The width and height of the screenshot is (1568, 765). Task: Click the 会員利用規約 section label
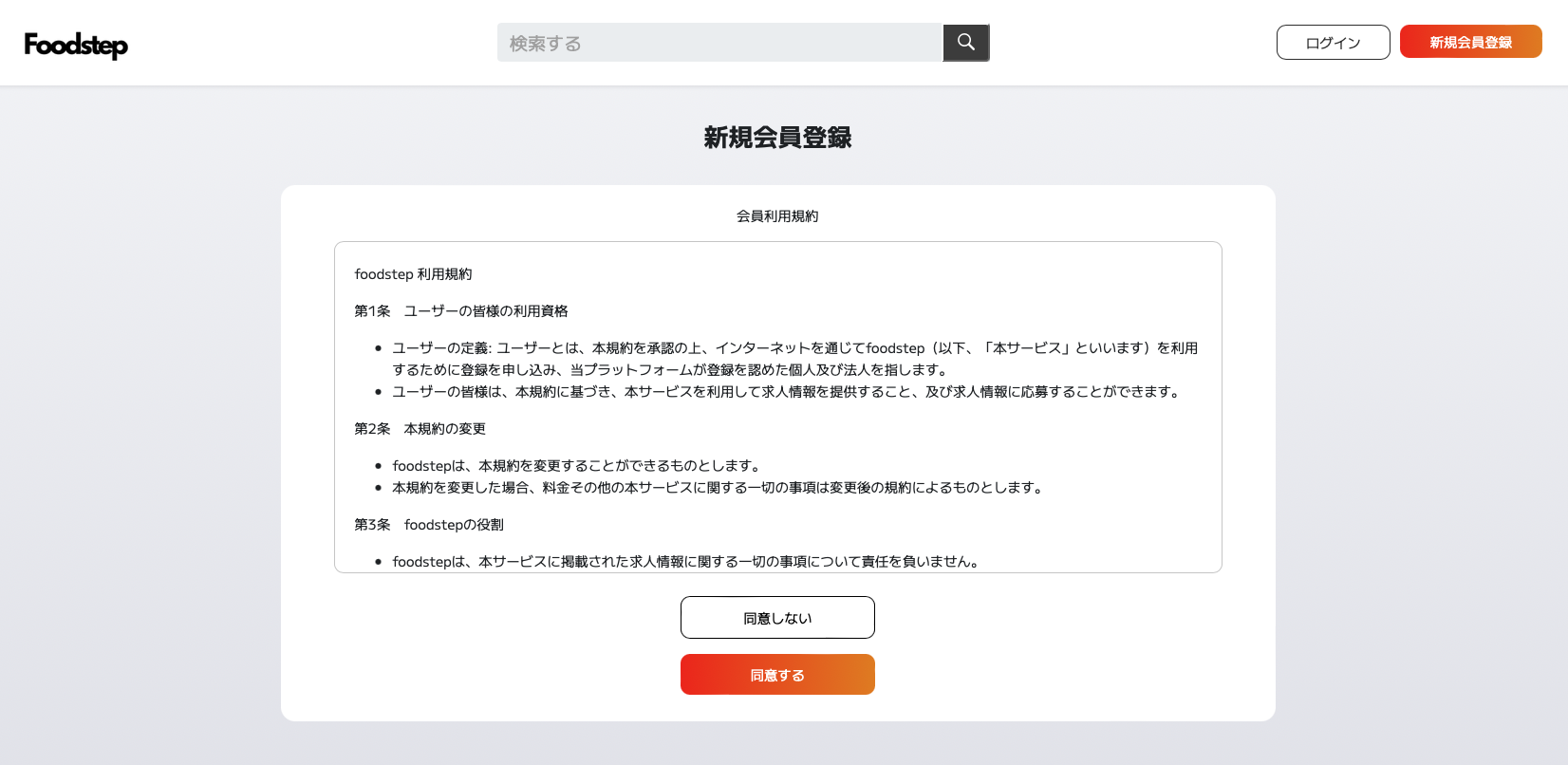tap(777, 216)
